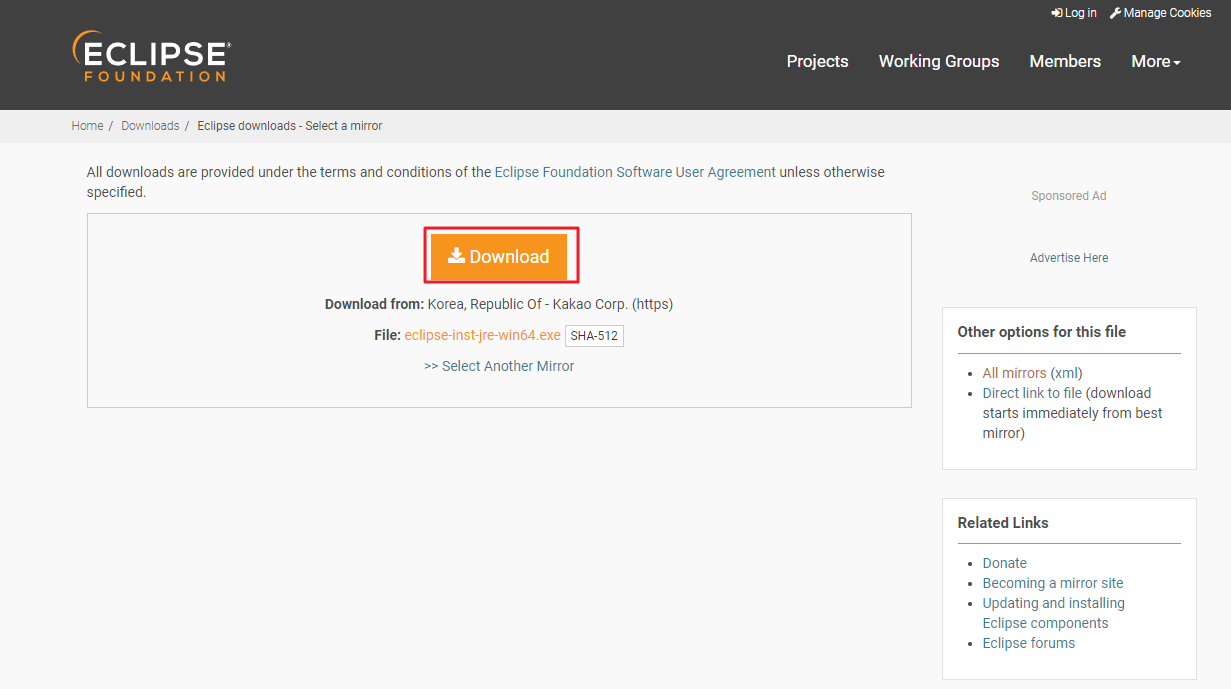Click the Eclipse Foundation logo
Viewport: 1231px width, 689px height.
[151, 56]
